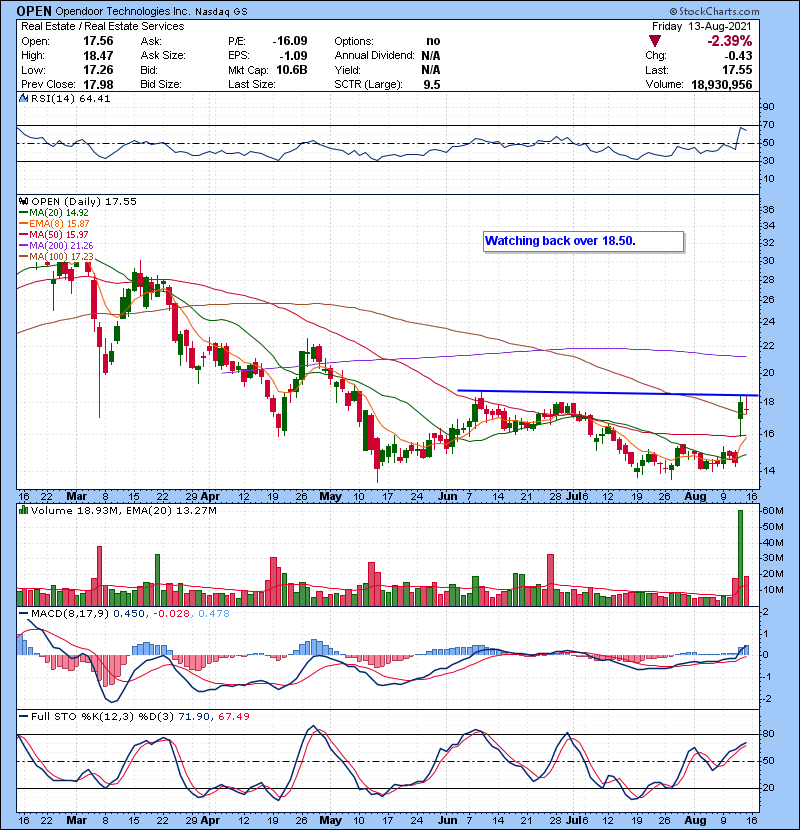This screenshot has height=830, width=800.
Task: Click the candlestick icon beside OPEN (Daily)
Action: click(x=23, y=201)
